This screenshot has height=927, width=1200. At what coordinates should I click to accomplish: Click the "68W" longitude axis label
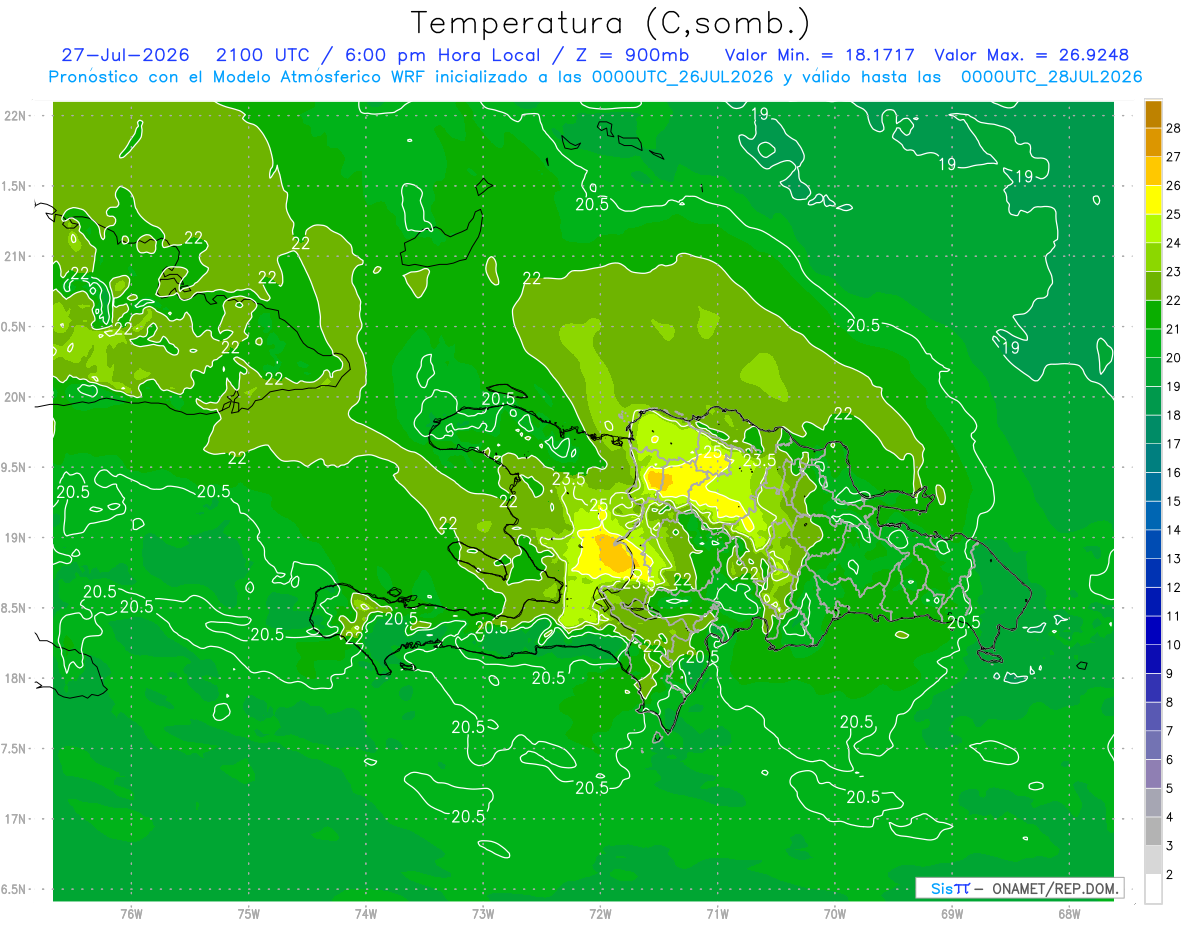[1069, 913]
